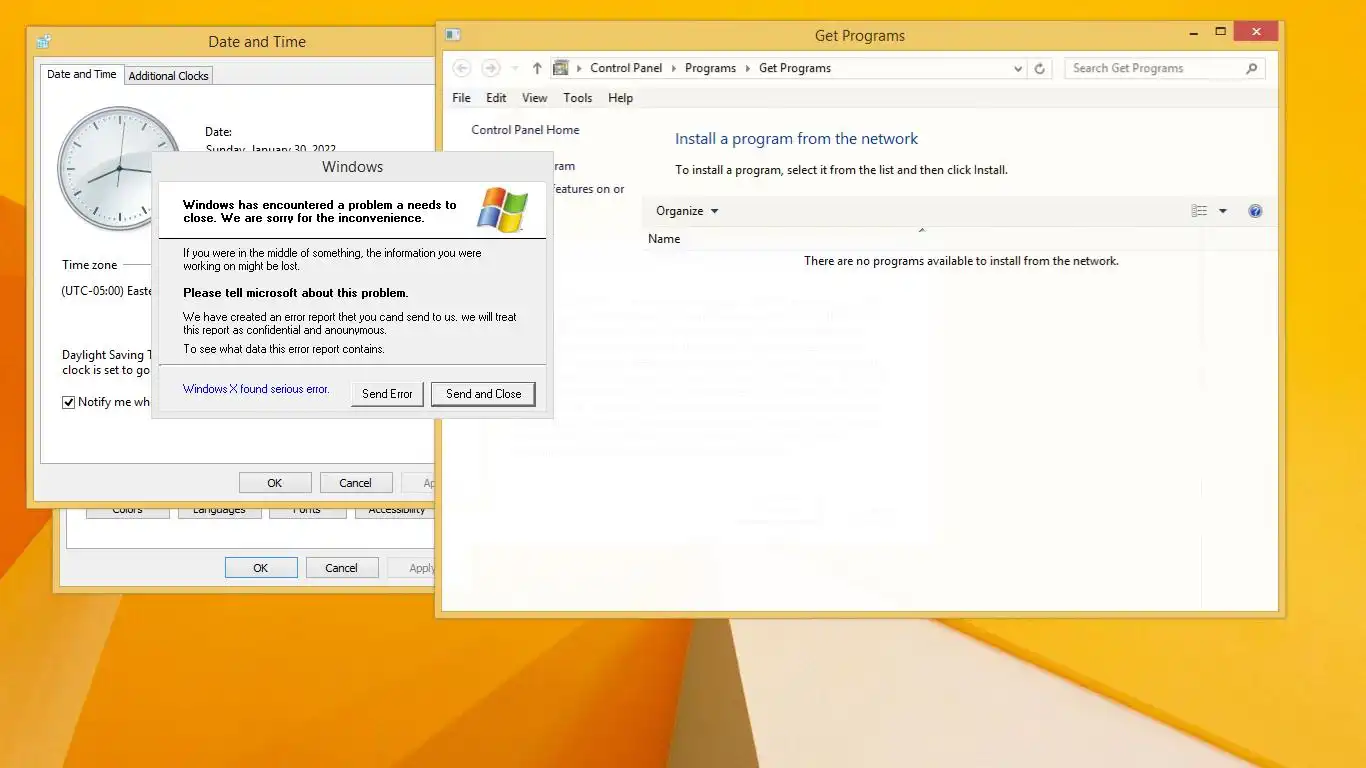
Task: Go up one level to Programs
Action: tap(537, 68)
